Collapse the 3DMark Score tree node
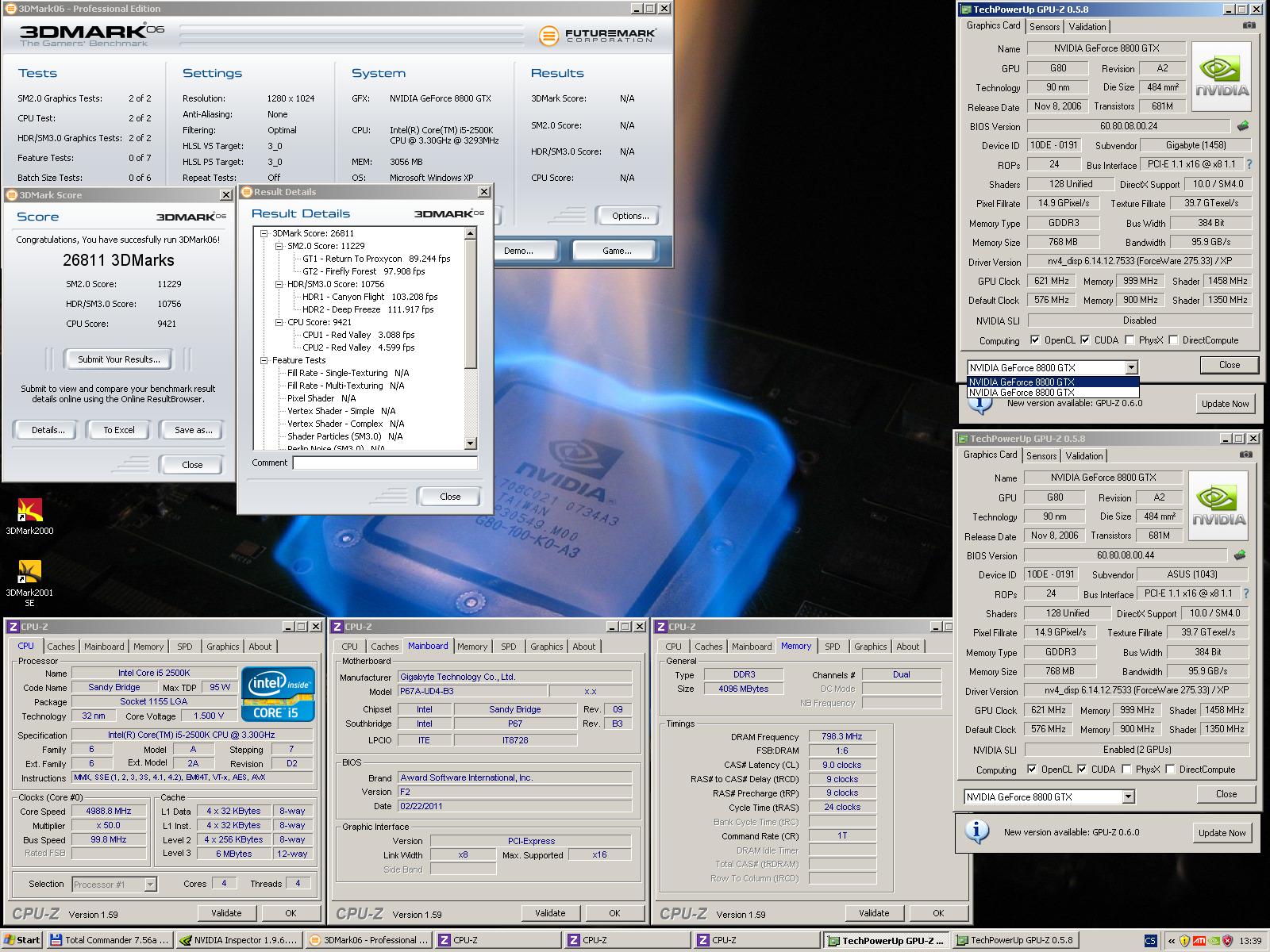The height and width of the screenshot is (952, 1270). [x=264, y=233]
